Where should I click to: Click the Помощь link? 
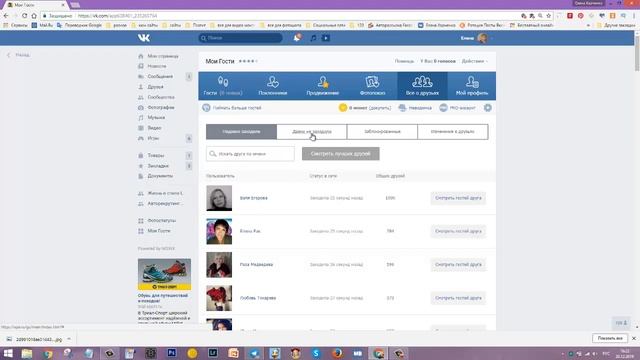pos(404,61)
